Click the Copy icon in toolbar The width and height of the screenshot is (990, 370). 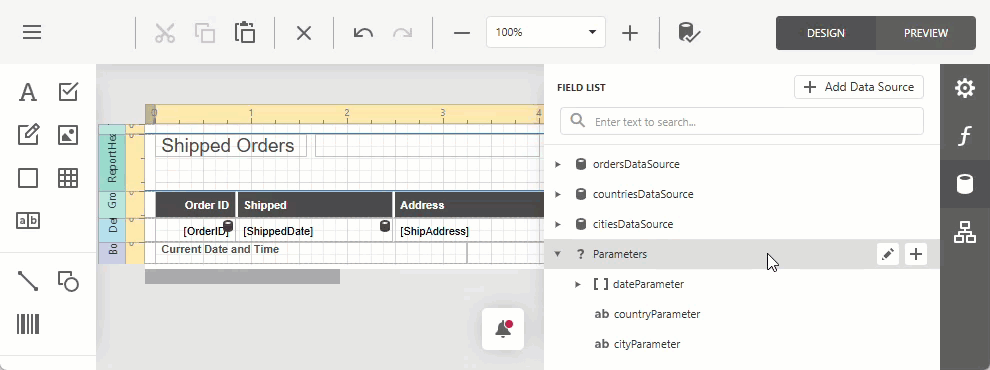tap(205, 33)
